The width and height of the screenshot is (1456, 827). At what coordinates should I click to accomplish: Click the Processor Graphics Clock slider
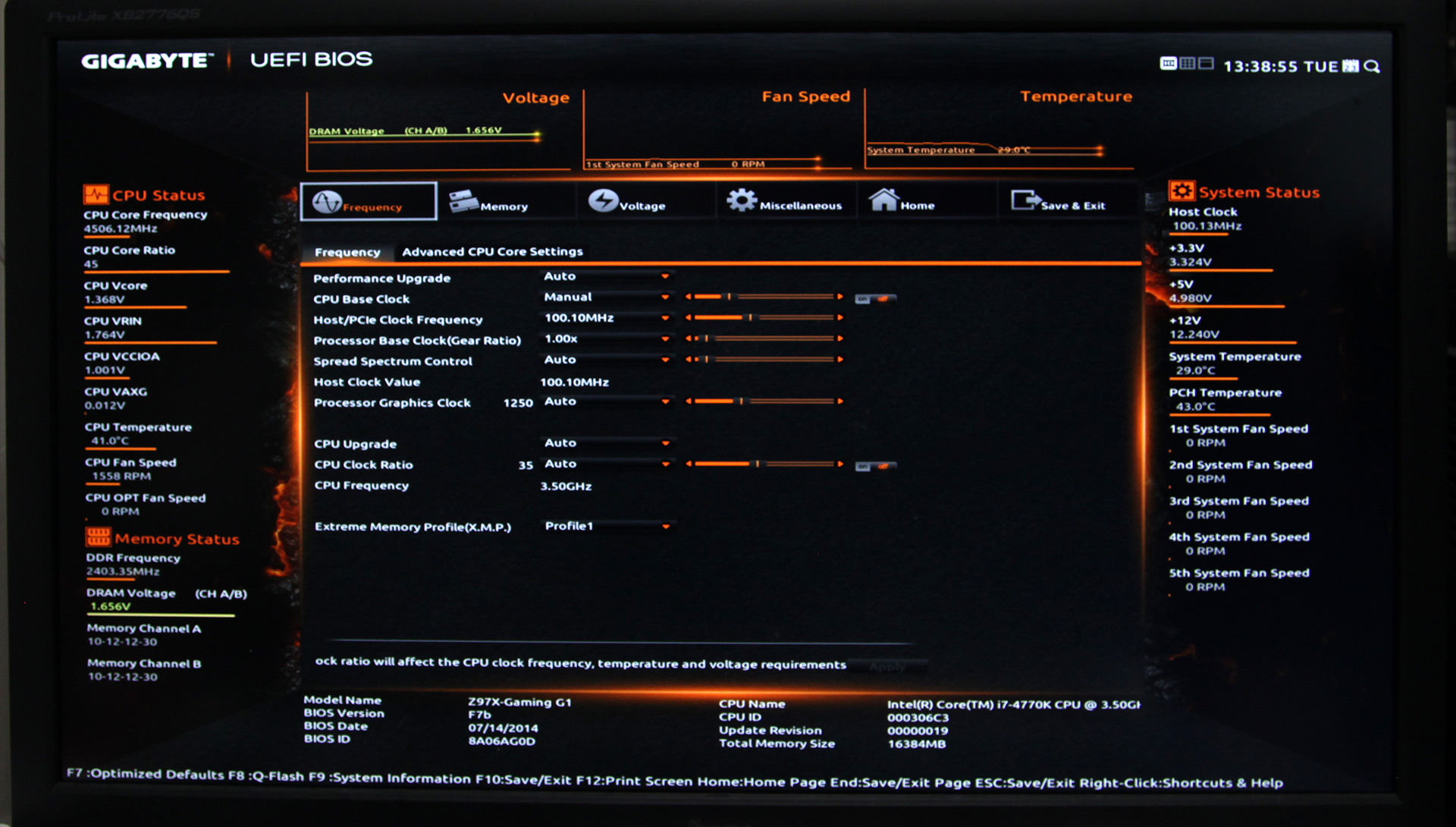[764, 401]
